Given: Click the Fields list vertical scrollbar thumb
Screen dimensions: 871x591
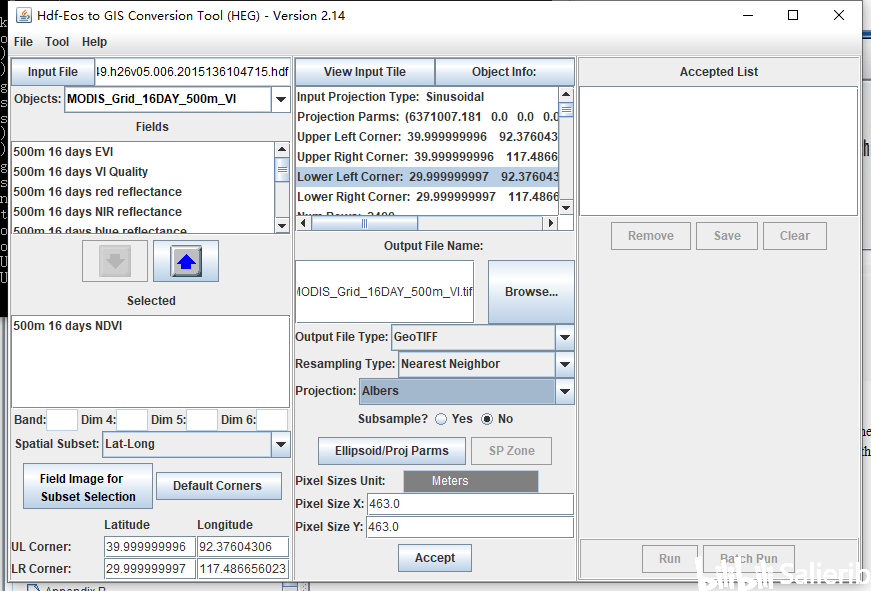Looking at the screenshot, I should coord(282,170).
